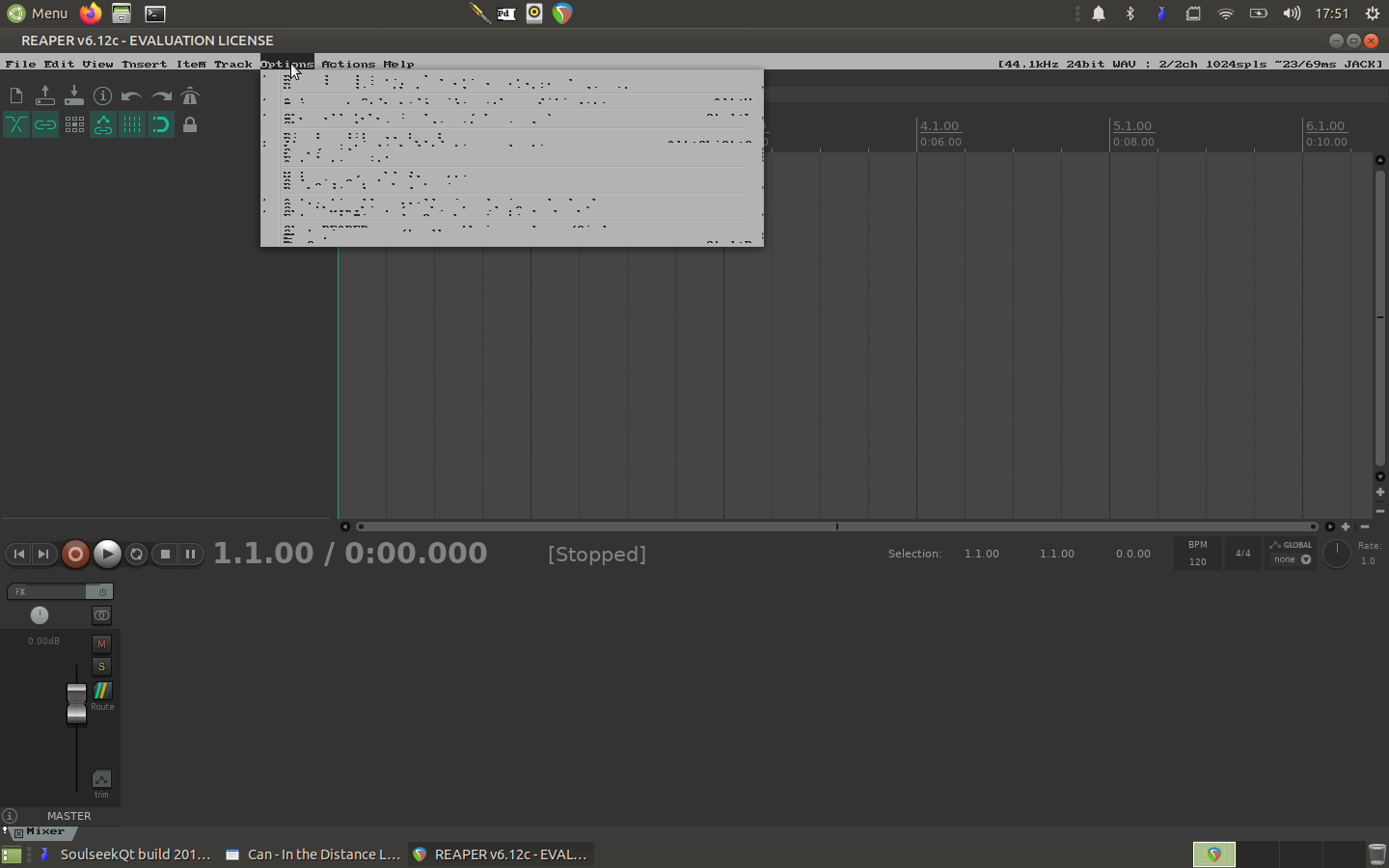Open the Track menu
This screenshot has height=868, width=1389.
tap(232, 64)
